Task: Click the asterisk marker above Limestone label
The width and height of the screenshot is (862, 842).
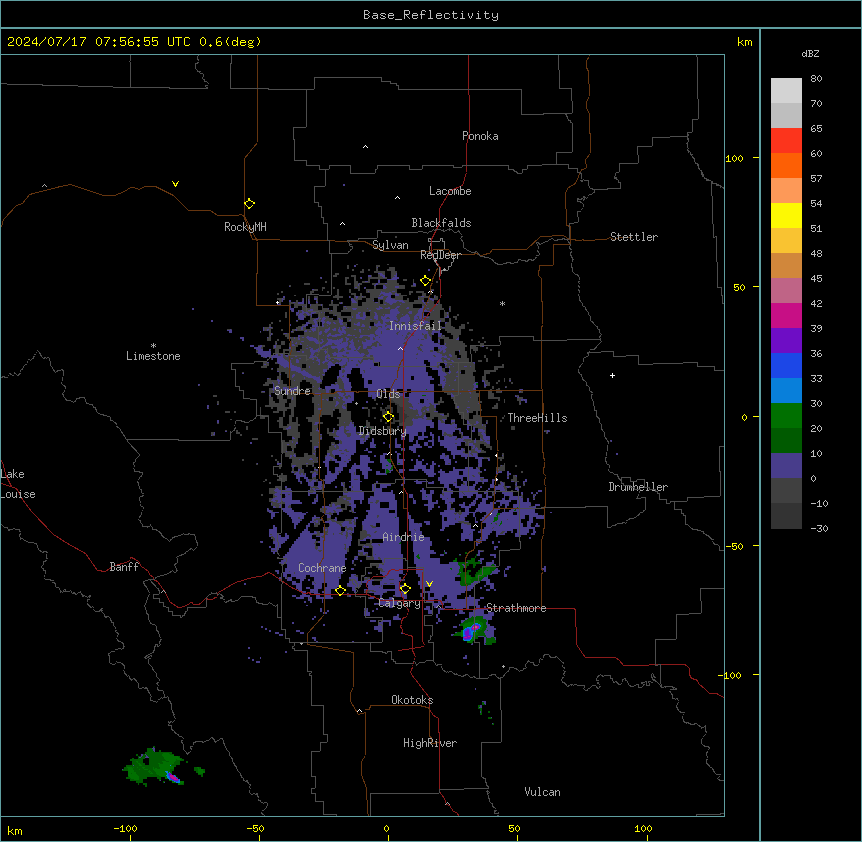Action: pos(153,346)
